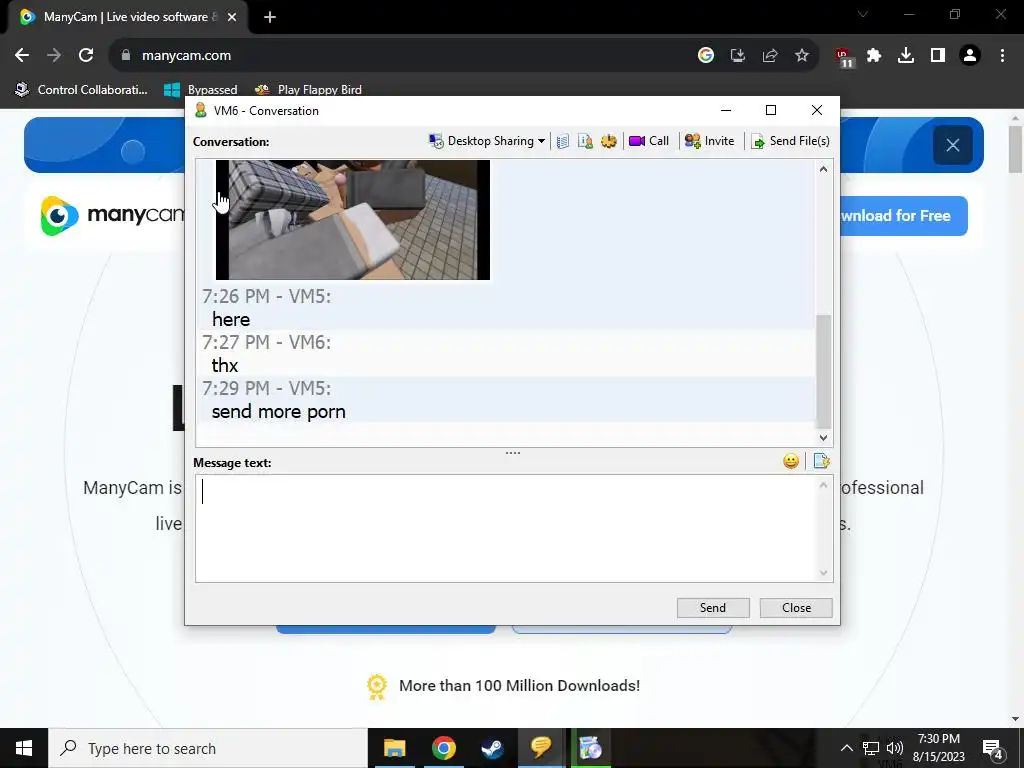Click the VM6 conversation window user icon

tap(201, 110)
